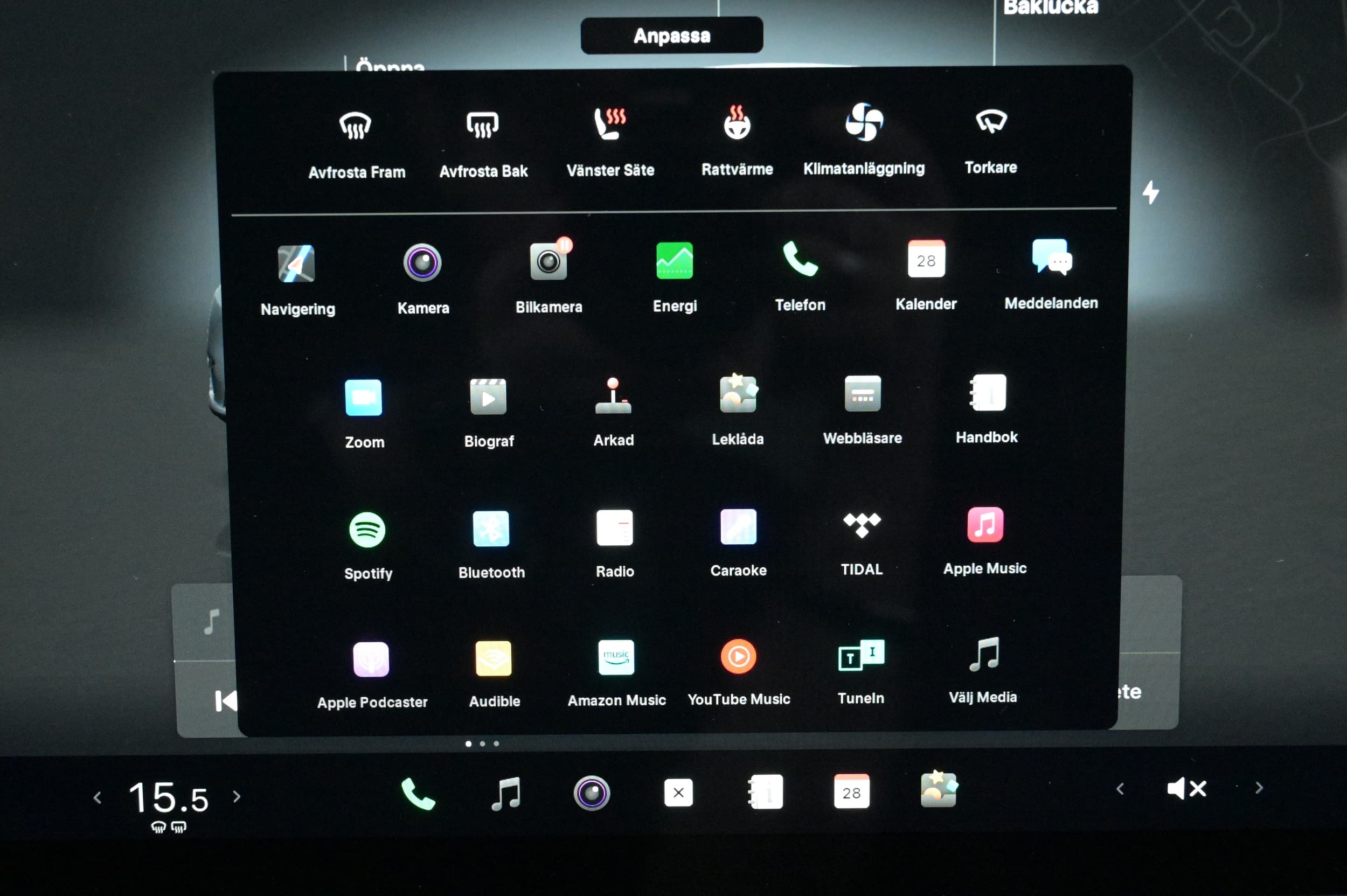Tap the charging lightning bolt icon
Image resolution: width=1347 pixels, height=896 pixels.
(x=1151, y=192)
